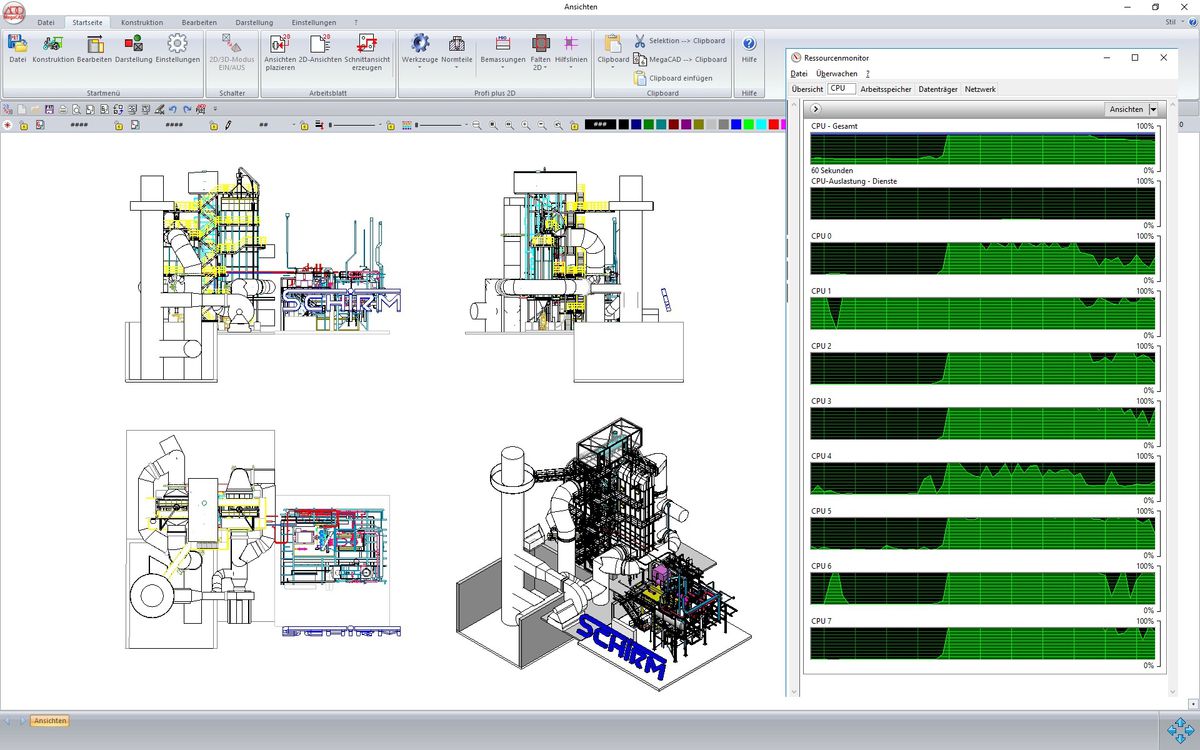Click the new blank document icon
This screenshot has width=1200, height=750.
click(x=21, y=109)
